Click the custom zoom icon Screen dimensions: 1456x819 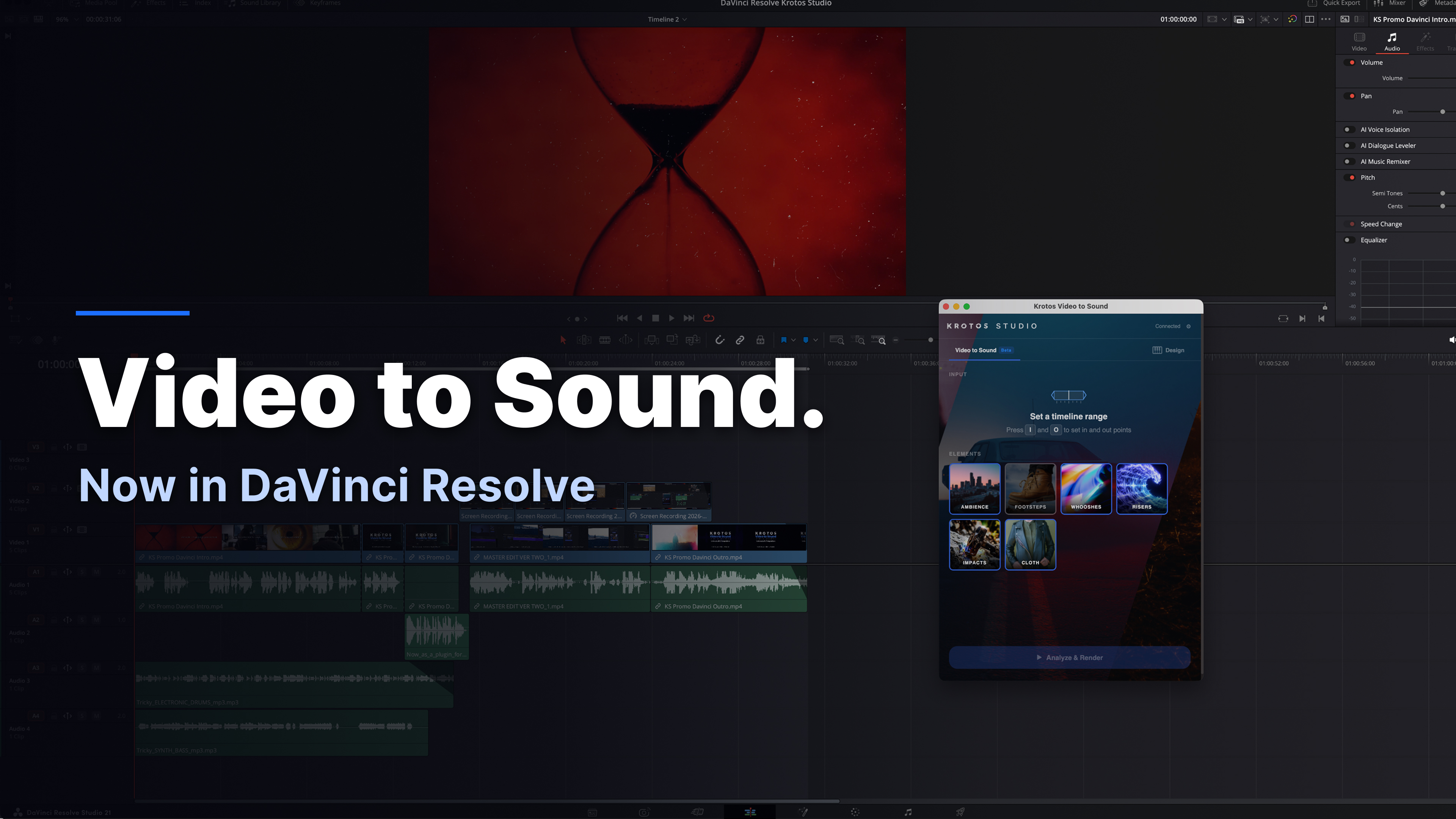879,340
